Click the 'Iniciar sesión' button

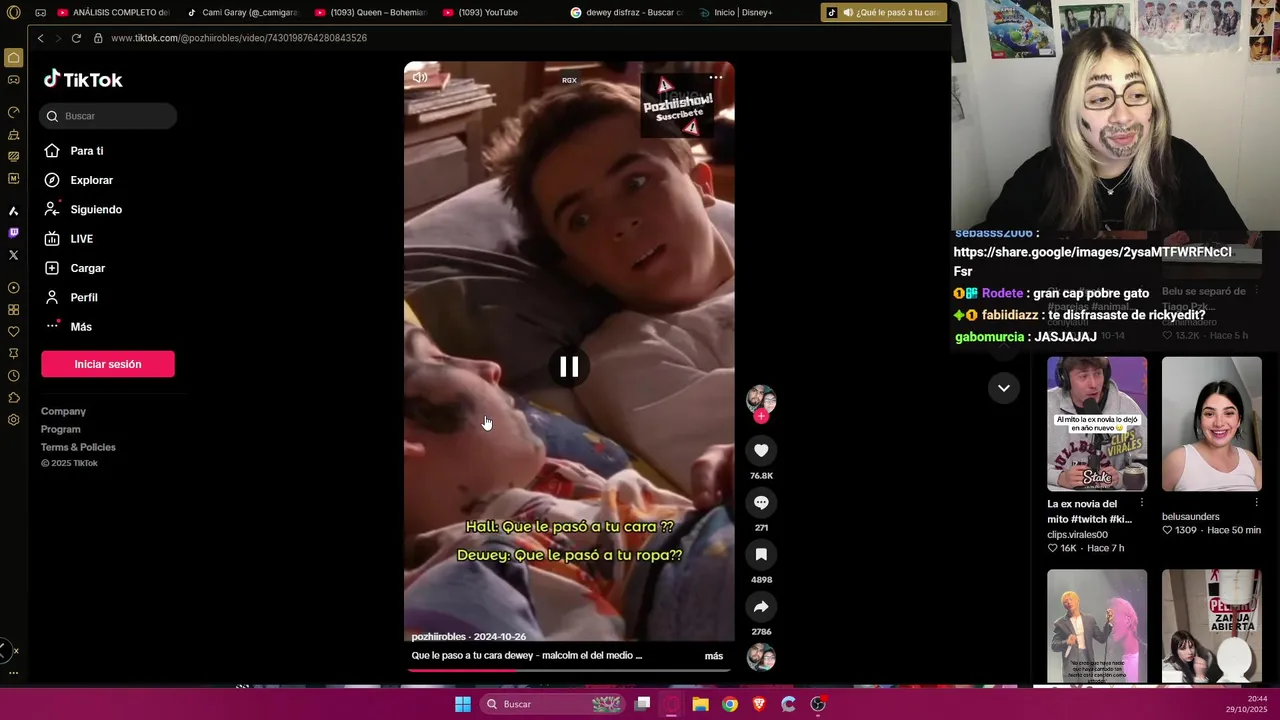click(108, 364)
